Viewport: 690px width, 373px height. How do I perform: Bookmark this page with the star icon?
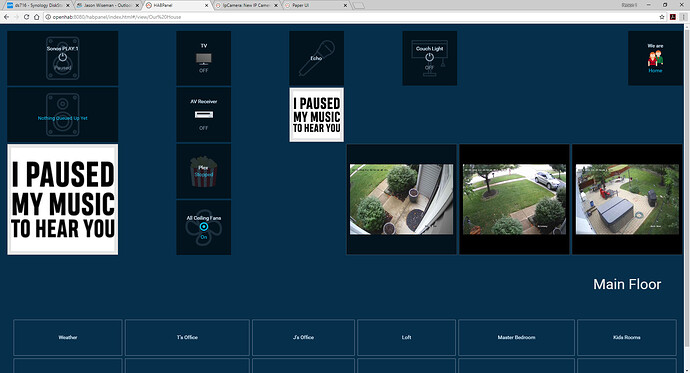(662, 17)
